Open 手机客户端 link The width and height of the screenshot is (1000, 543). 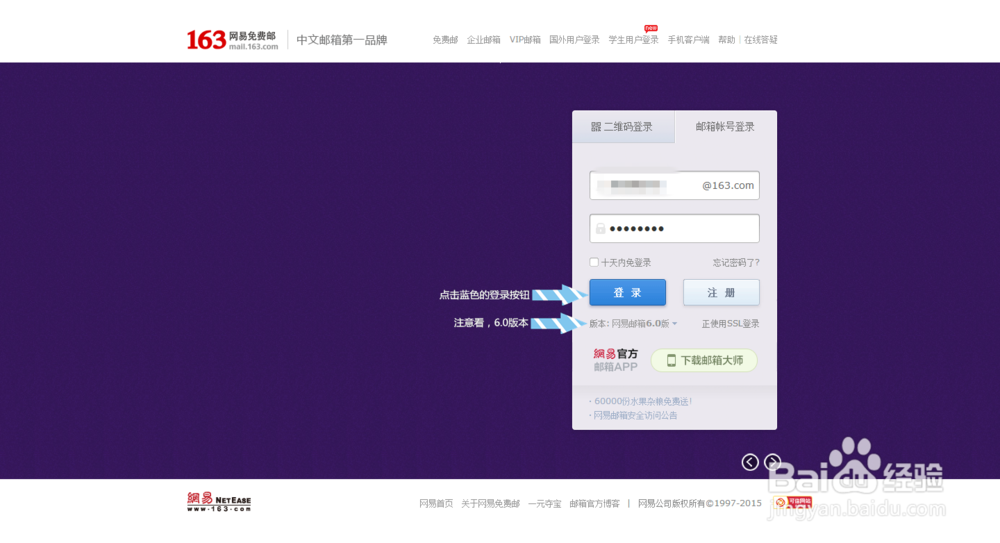(x=688, y=40)
